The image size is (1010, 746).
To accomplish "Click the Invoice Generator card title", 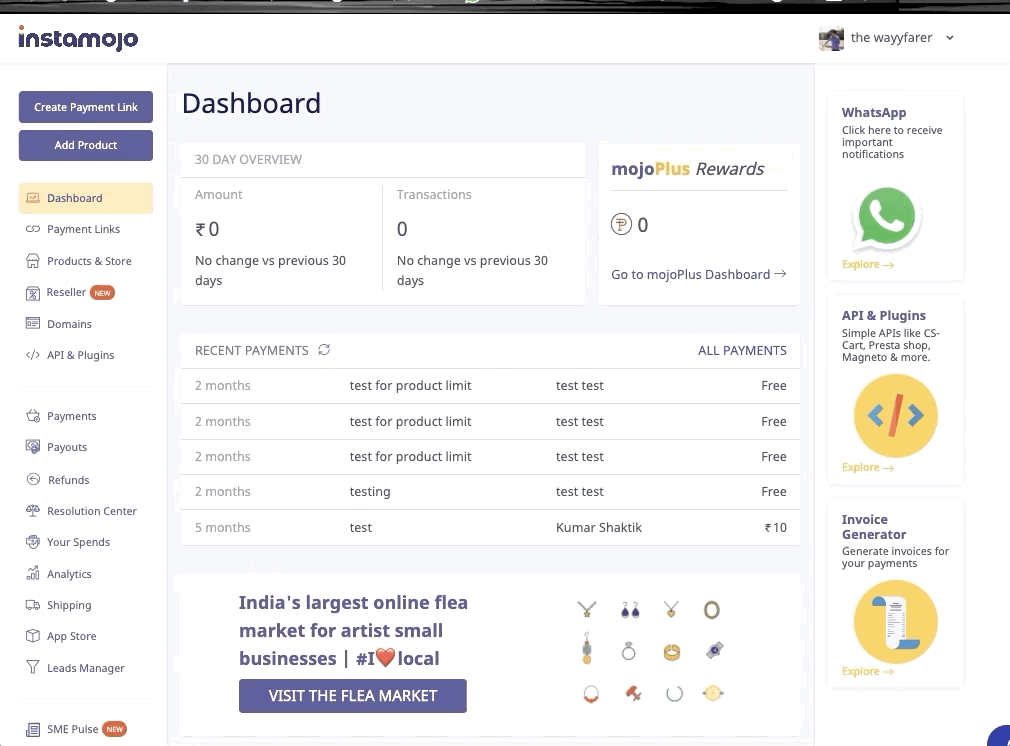I will (x=873, y=526).
